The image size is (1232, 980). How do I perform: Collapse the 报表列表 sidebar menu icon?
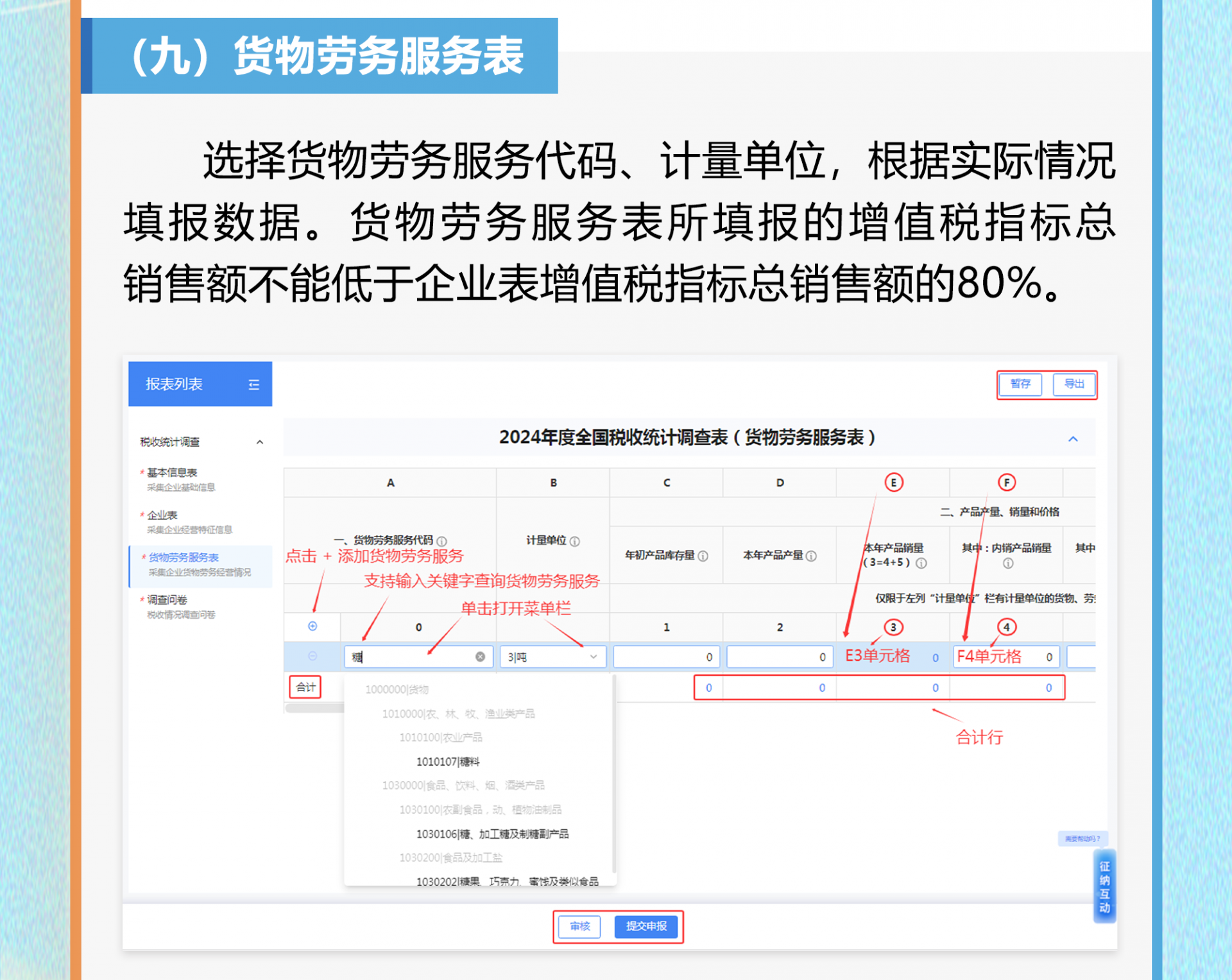[x=254, y=384]
